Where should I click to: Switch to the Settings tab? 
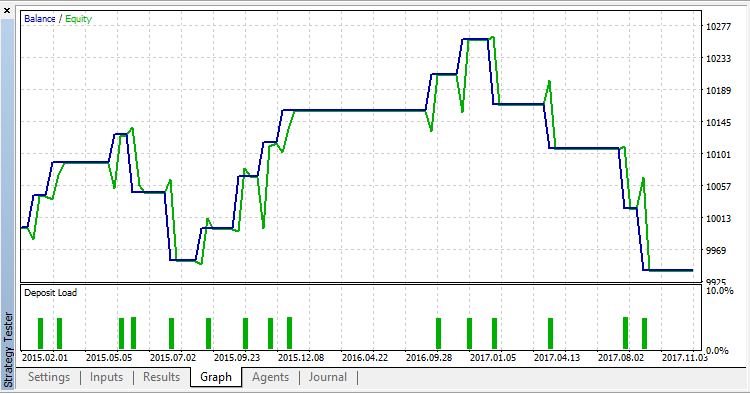point(49,377)
